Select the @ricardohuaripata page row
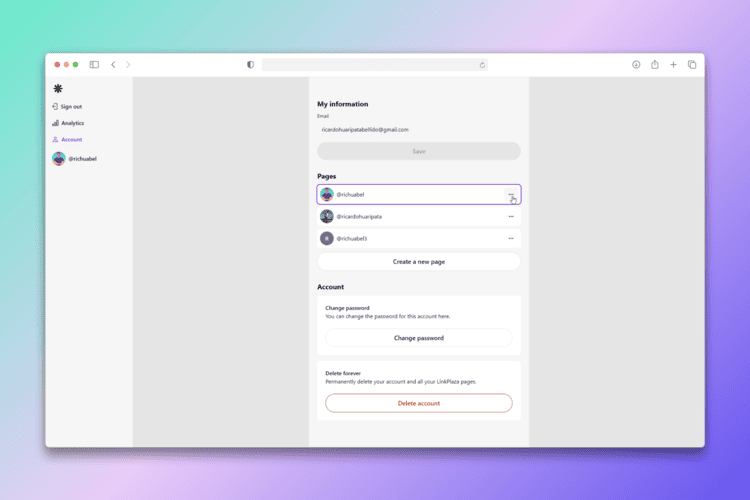Viewport: 750px width, 500px height. (419, 216)
